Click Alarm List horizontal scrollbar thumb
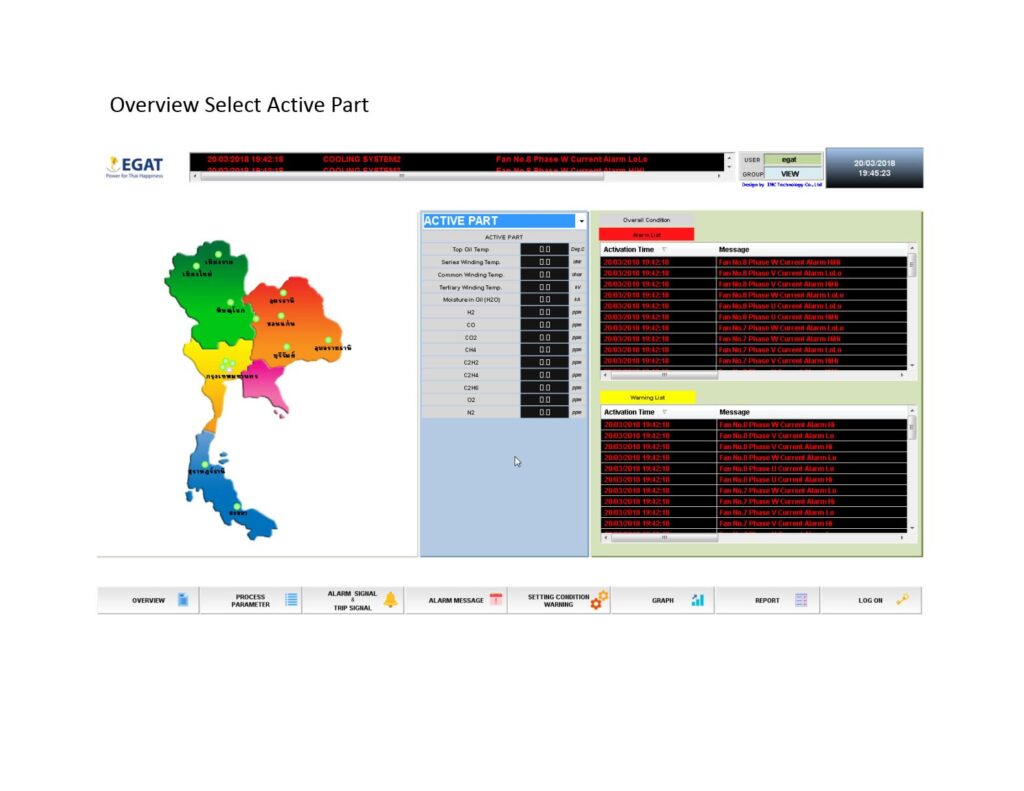1024x791 pixels. [664, 375]
